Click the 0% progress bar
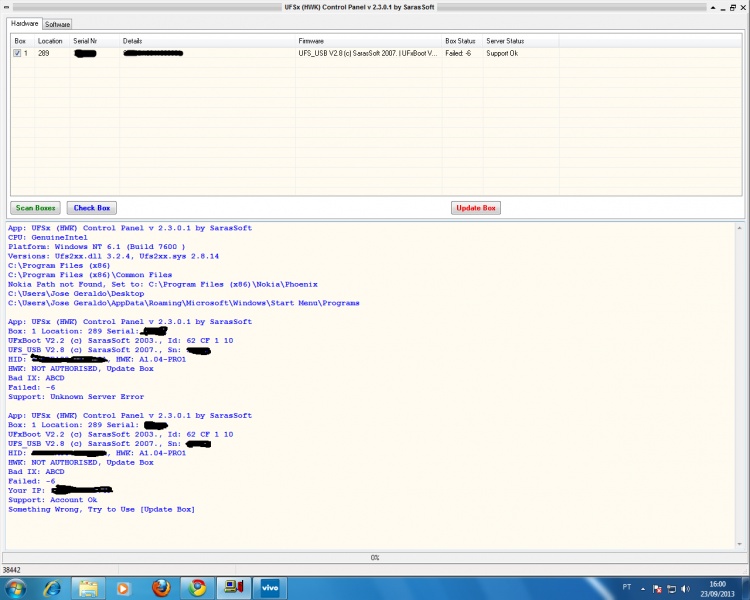 pyautogui.click(x=375, y=557)
